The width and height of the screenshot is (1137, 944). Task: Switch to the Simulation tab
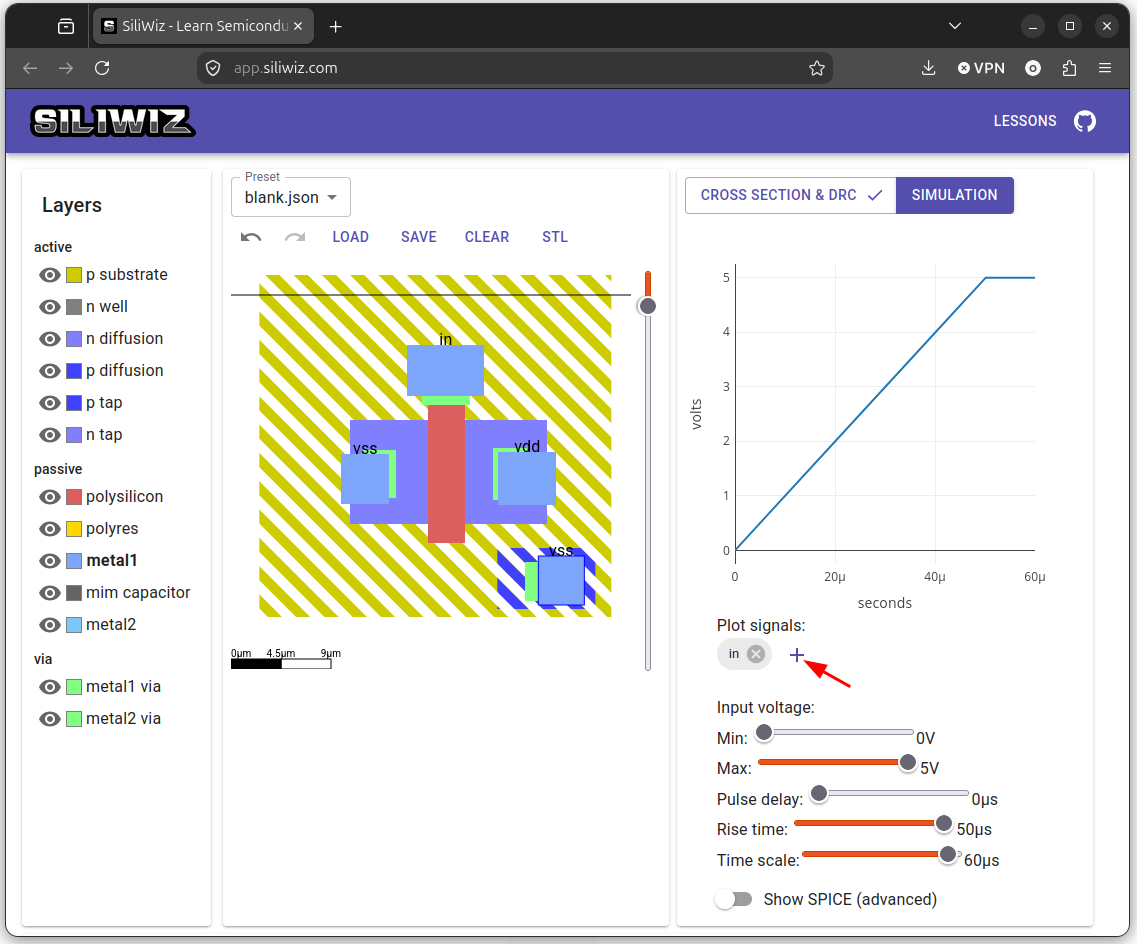point(954,195)
